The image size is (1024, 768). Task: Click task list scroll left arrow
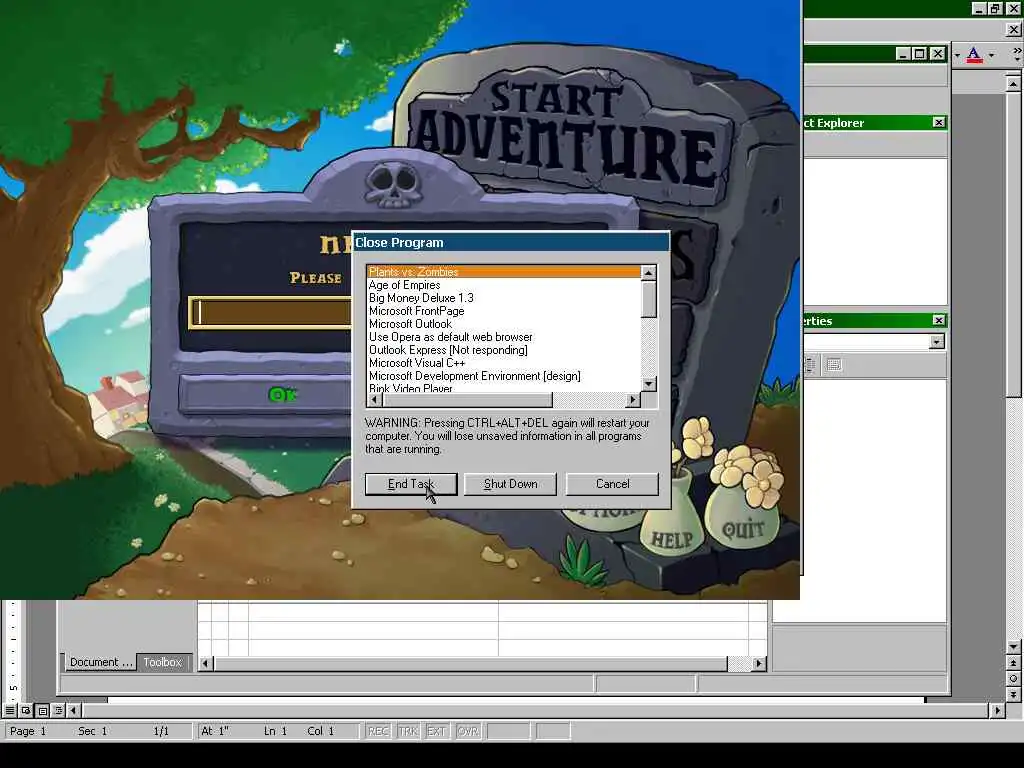pos(374,399)
